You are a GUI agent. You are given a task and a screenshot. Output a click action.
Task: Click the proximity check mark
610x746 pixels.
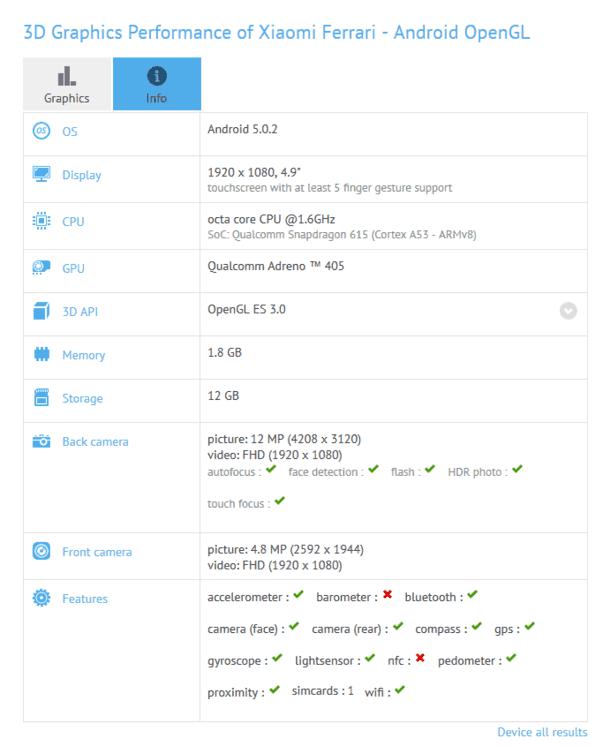point(275,689)
